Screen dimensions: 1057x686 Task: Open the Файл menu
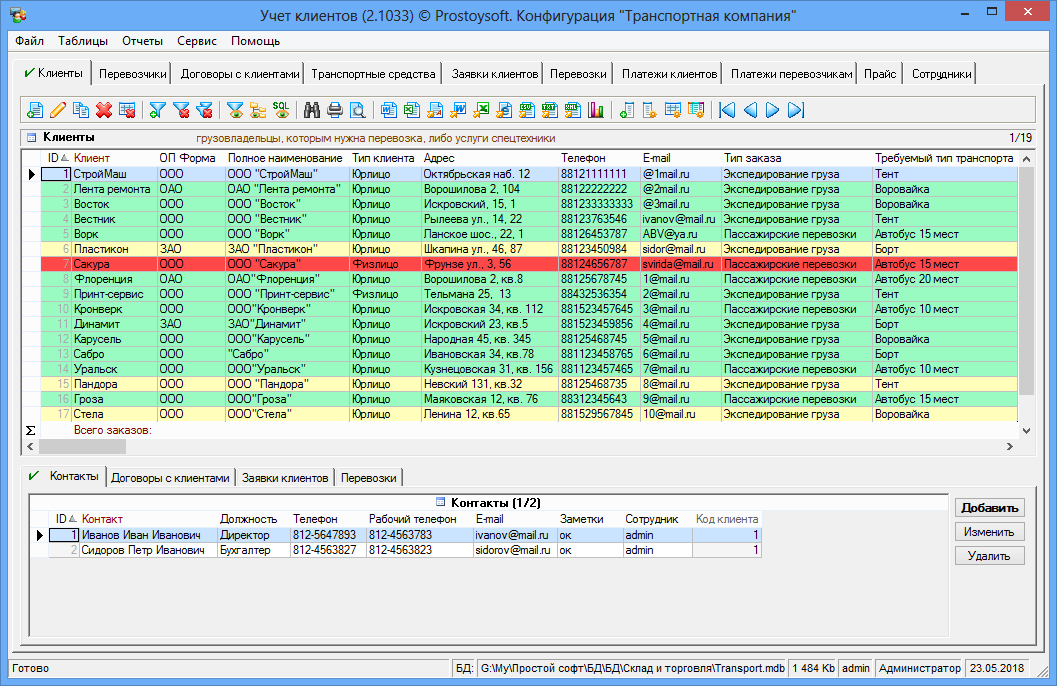pos(30,41)
